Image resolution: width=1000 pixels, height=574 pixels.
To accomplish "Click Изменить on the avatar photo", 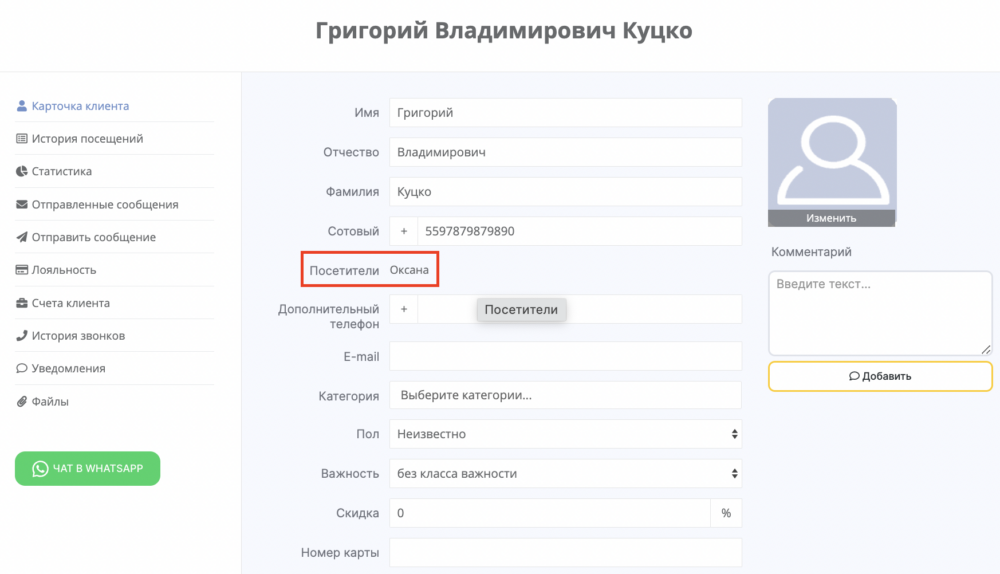I will 831,218.
